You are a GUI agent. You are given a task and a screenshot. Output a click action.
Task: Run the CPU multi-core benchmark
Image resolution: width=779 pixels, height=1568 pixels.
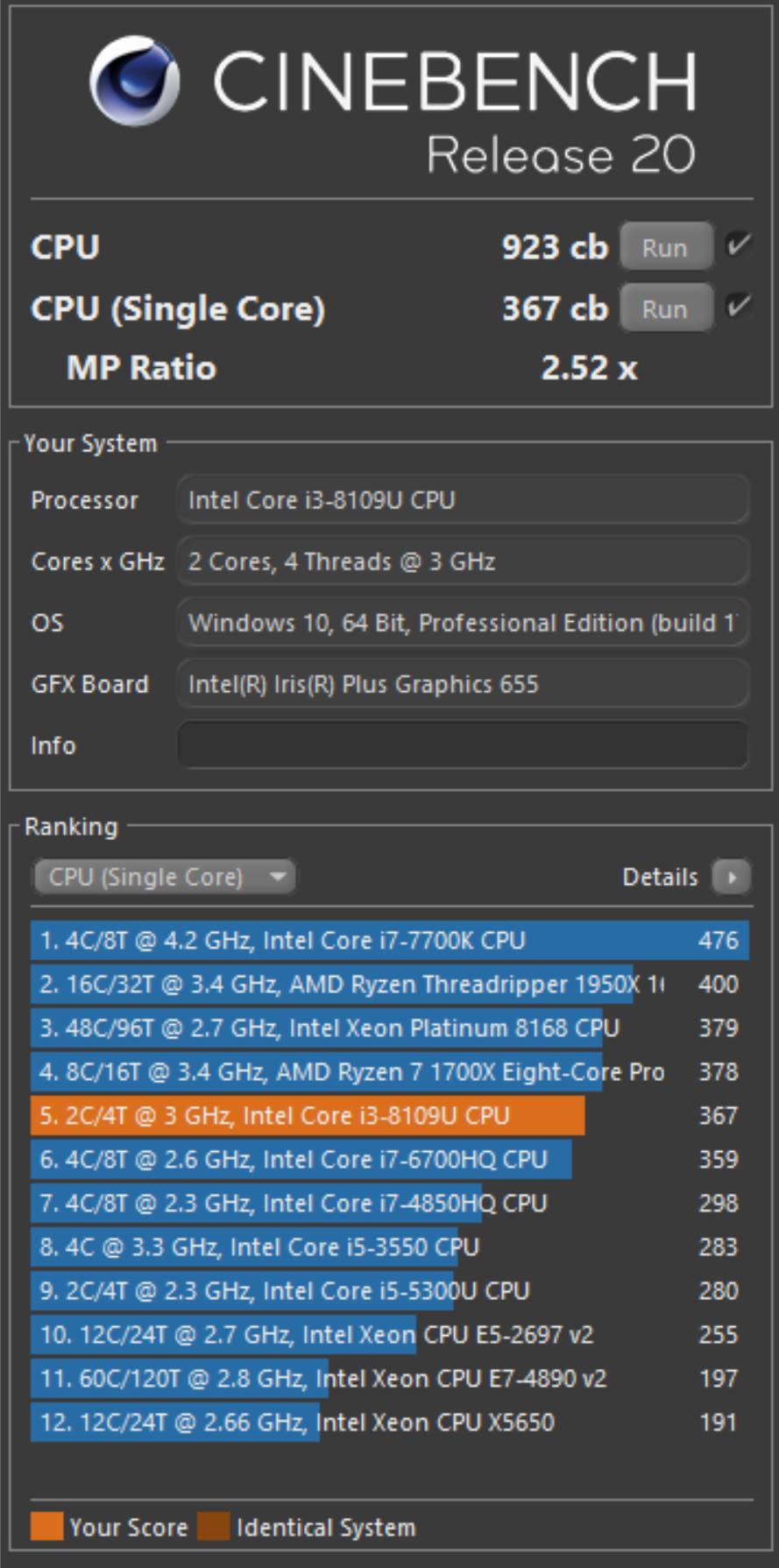[666, 248]
